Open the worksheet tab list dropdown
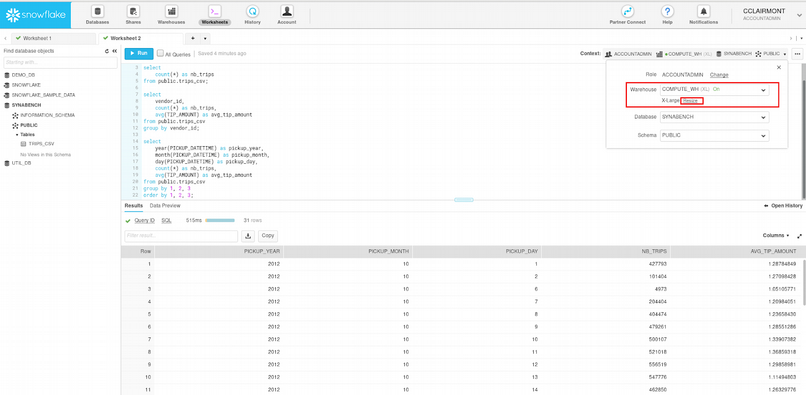 [204, 38]
